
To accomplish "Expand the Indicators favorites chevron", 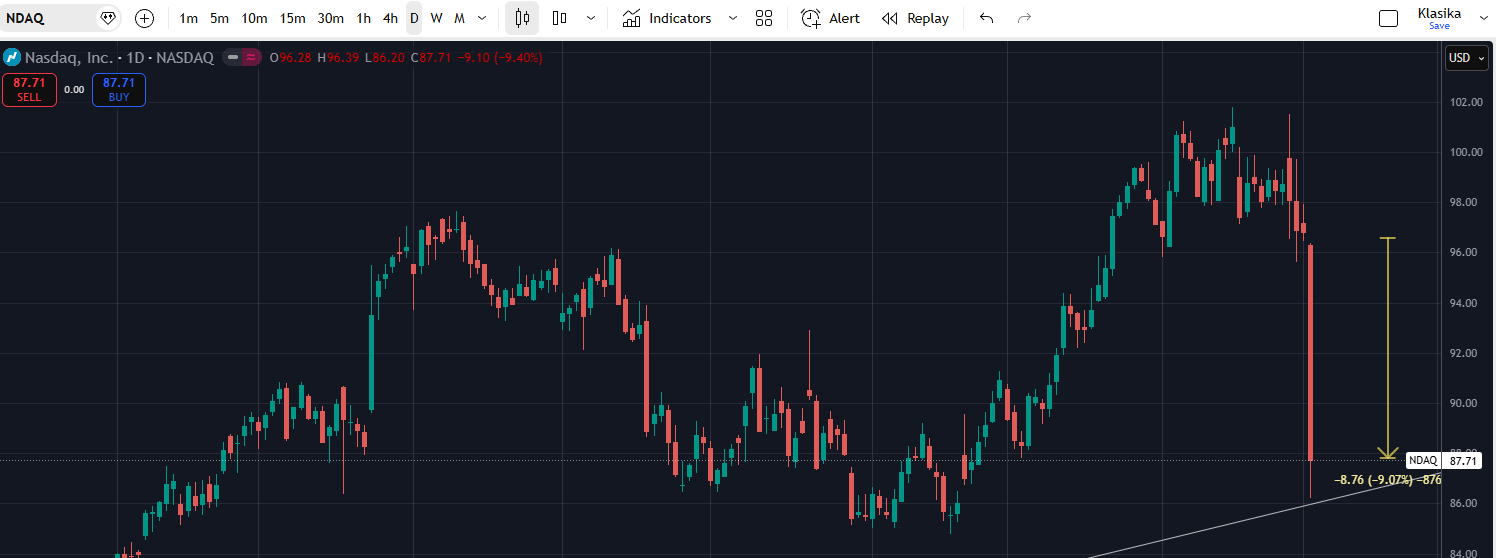I will (x=733, y=18).
